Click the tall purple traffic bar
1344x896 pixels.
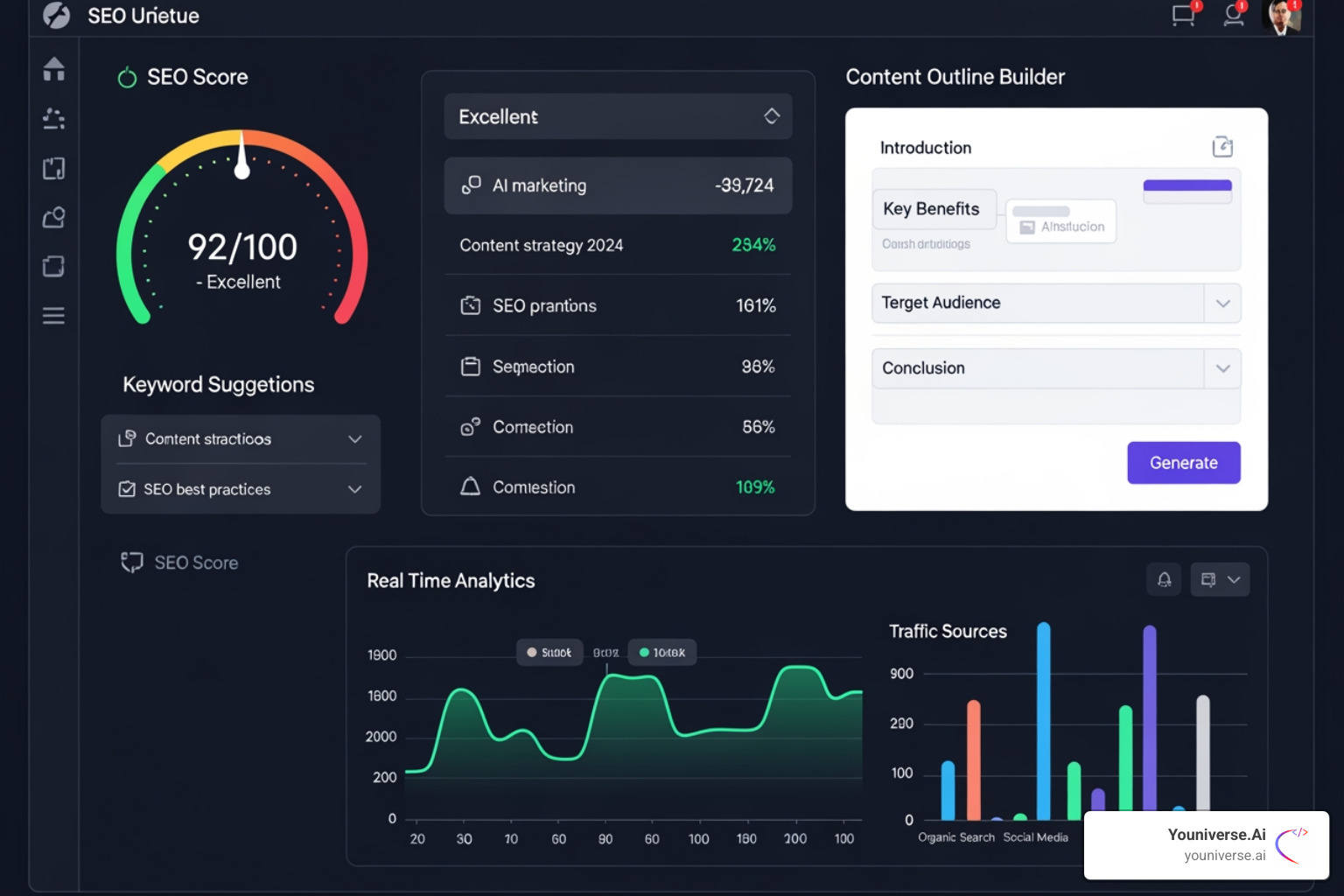pyautogui.click(x=1150, y=717)
